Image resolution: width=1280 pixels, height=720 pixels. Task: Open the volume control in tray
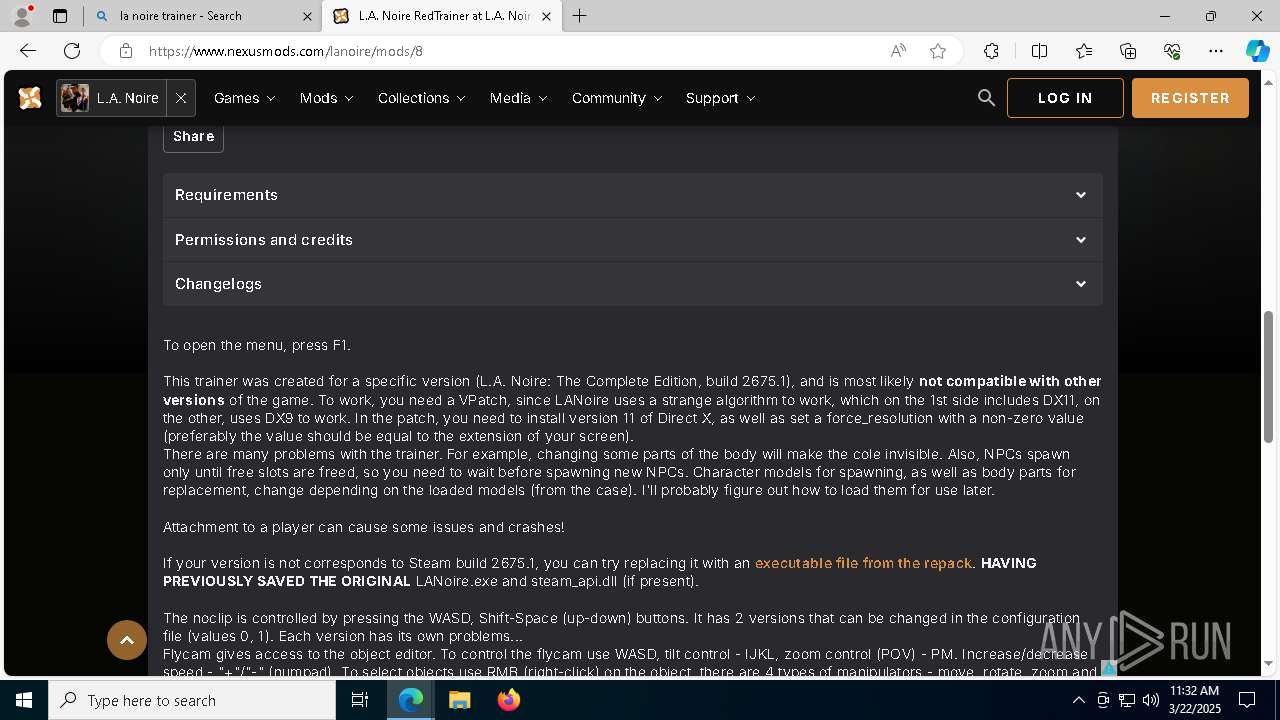point(1150,700)
